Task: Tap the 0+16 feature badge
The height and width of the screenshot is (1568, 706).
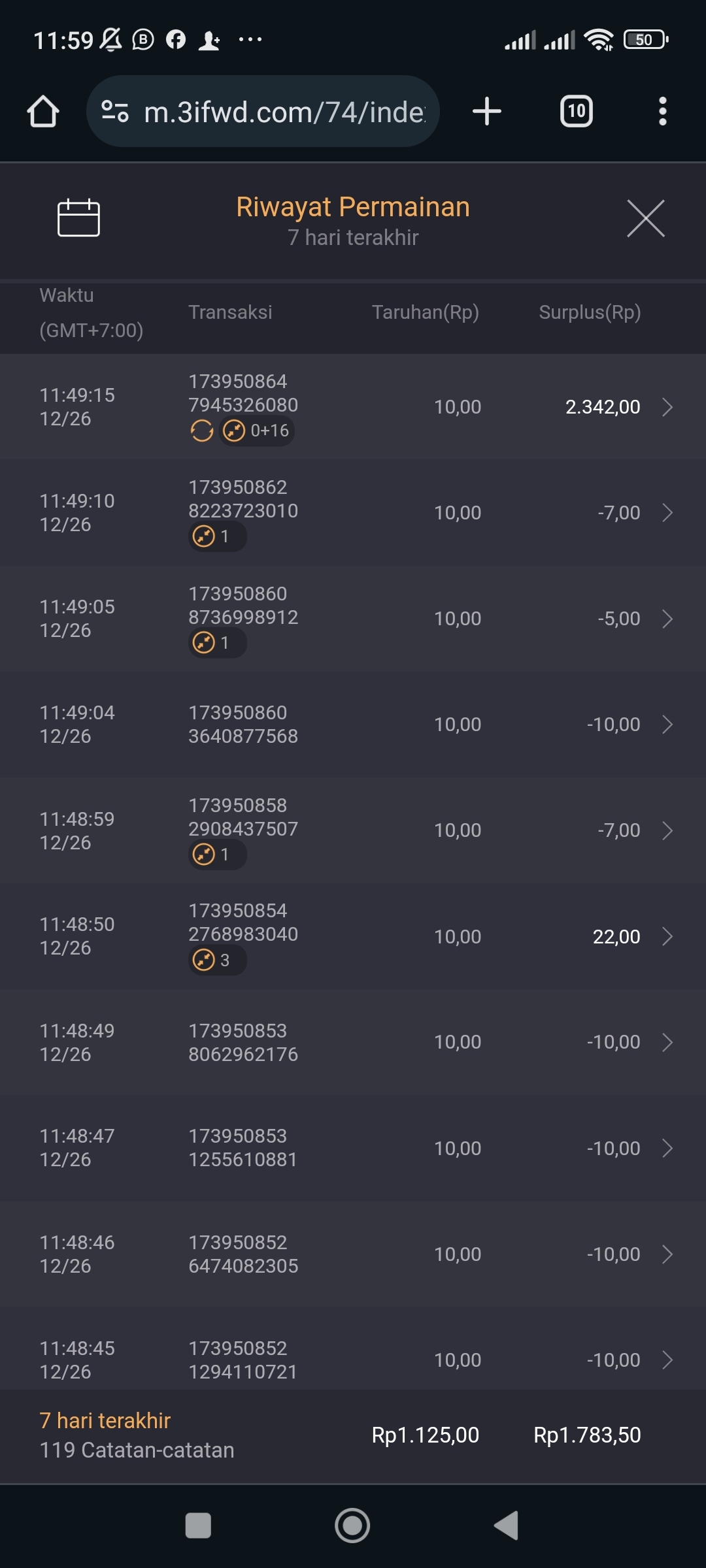Action: pos(257,431)
